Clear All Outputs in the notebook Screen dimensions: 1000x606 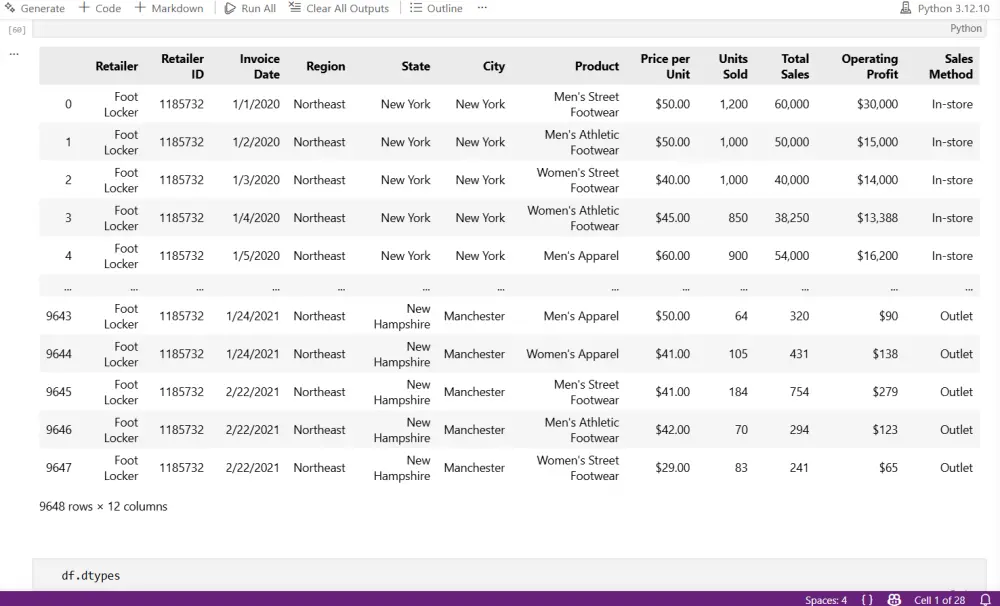[339, 8]
